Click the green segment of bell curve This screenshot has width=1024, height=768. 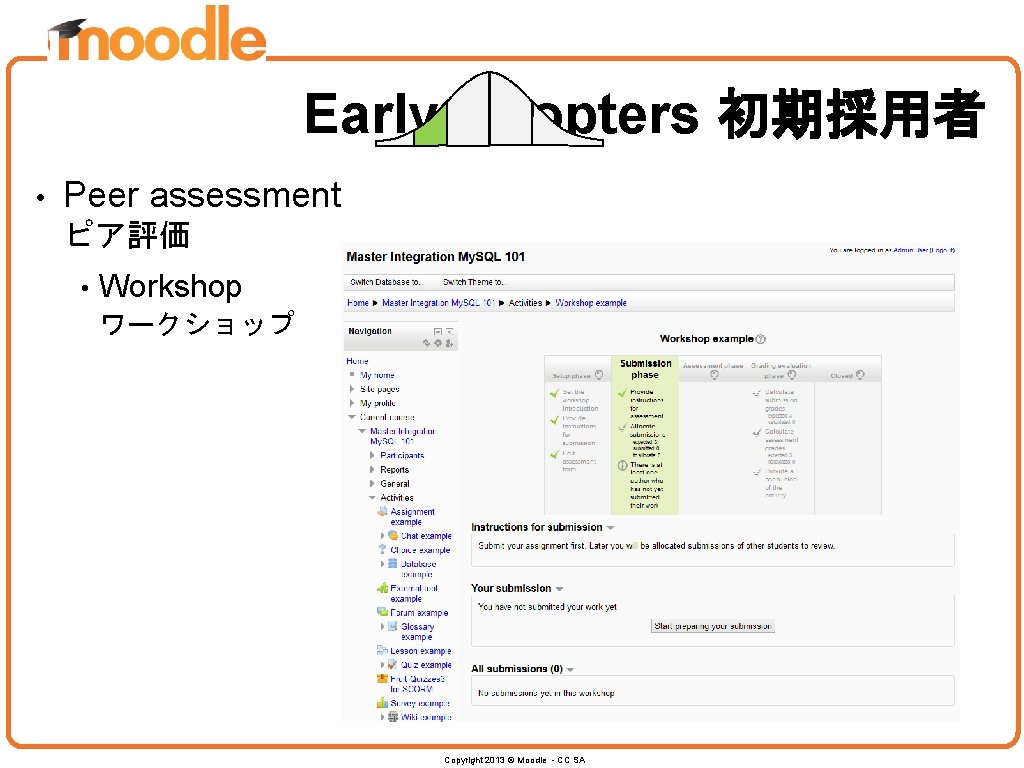click(432, 128)
